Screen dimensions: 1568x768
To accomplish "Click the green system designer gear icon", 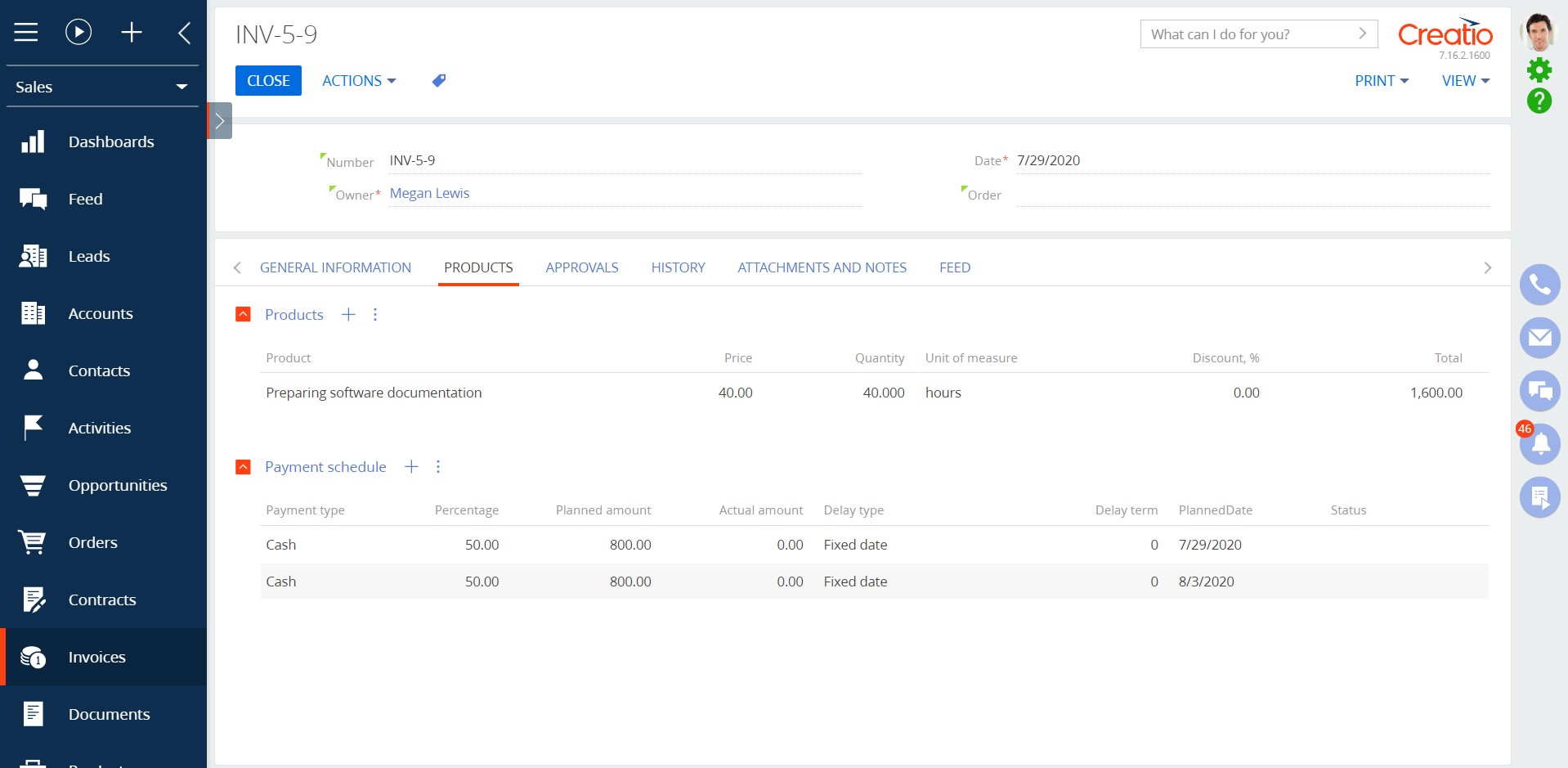I will [x=1539, y=70].
